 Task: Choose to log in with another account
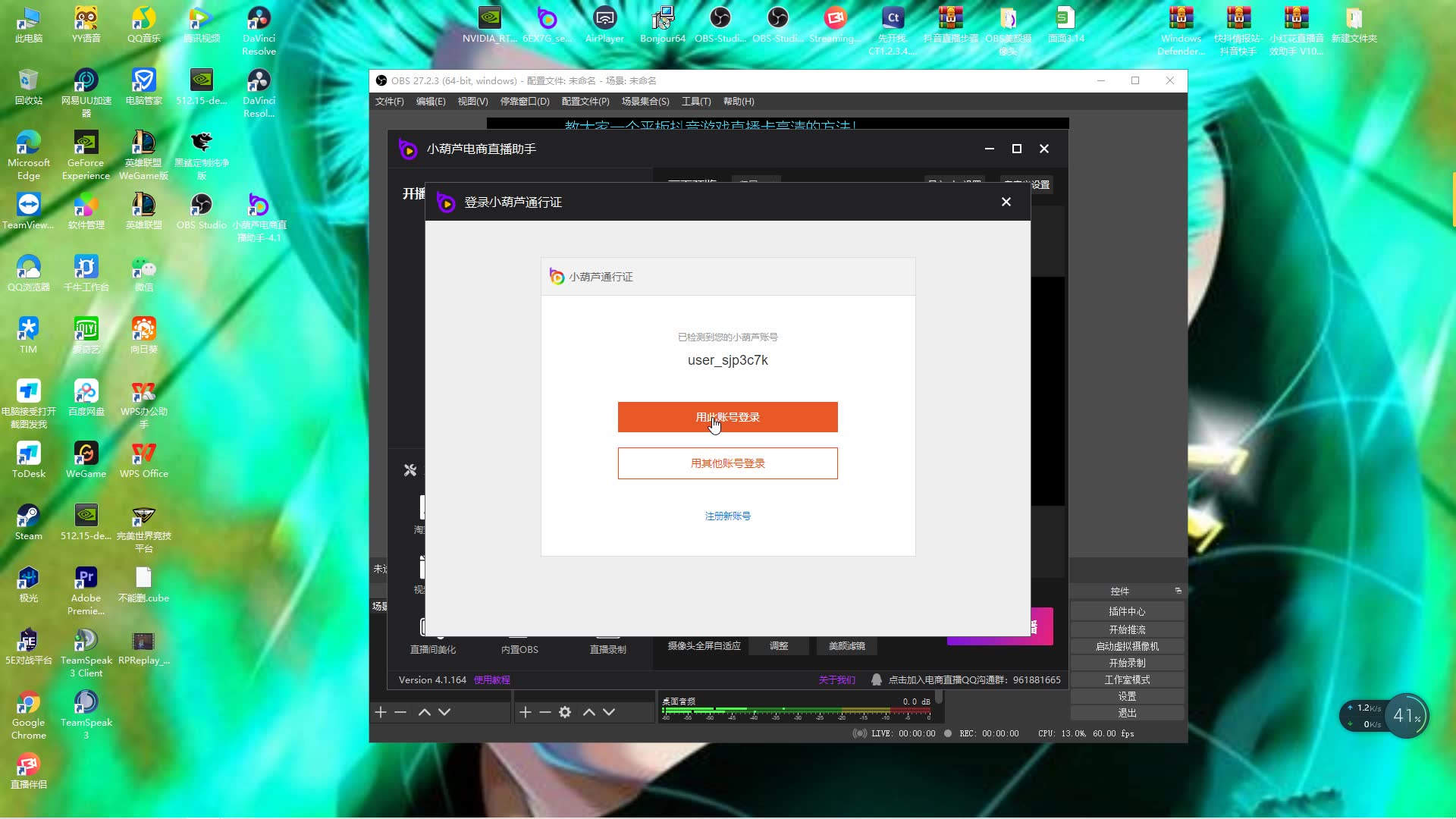(727, 463)
